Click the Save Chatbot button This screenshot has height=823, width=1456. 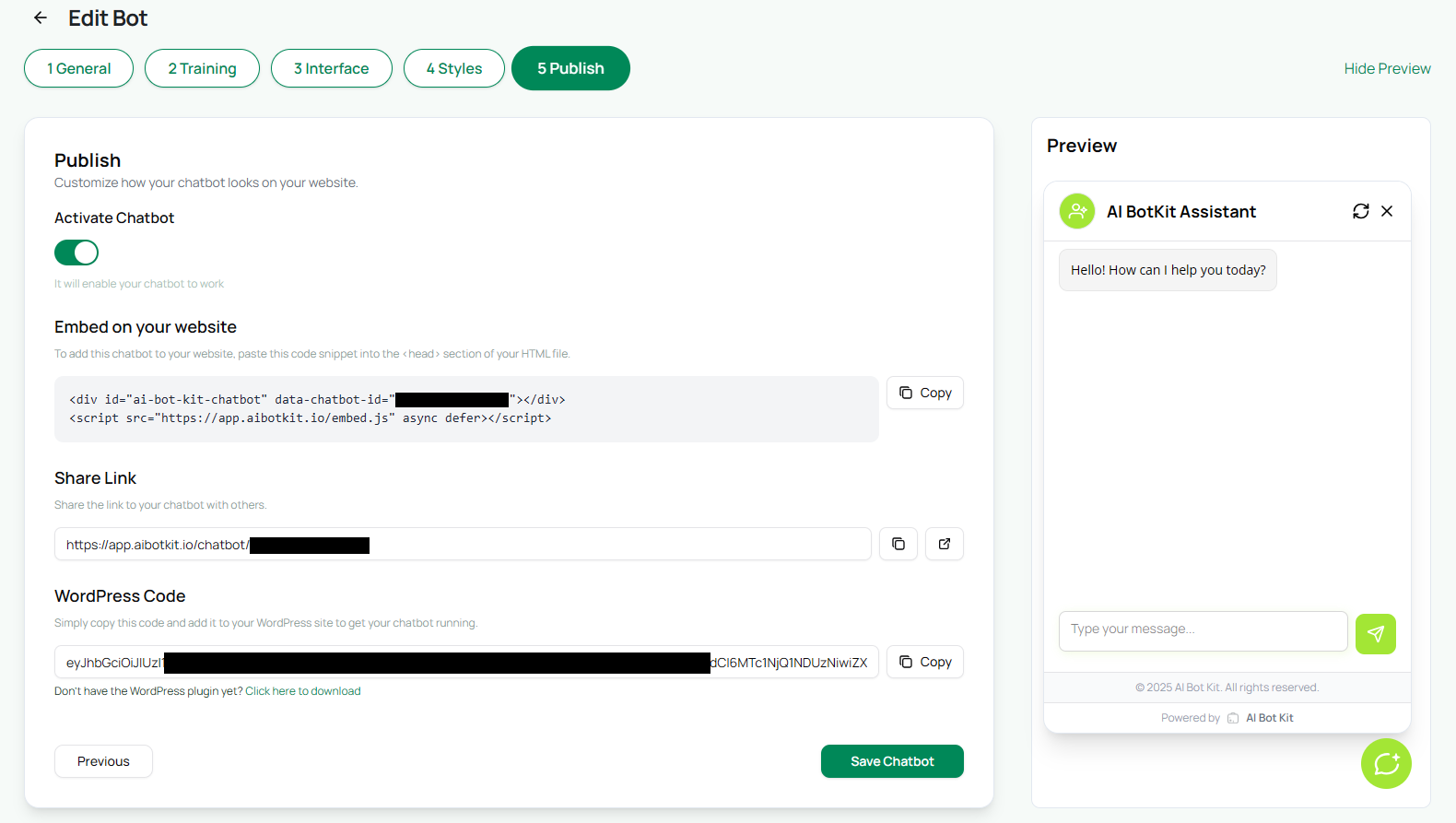tap(892, 761)
